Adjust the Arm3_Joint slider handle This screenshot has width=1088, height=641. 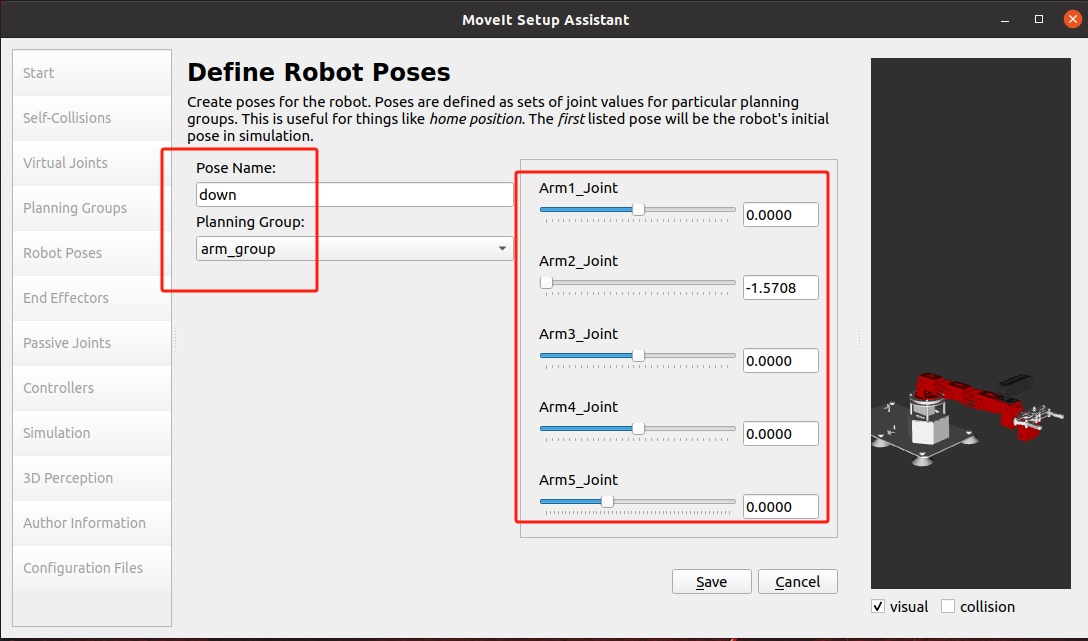638,355
